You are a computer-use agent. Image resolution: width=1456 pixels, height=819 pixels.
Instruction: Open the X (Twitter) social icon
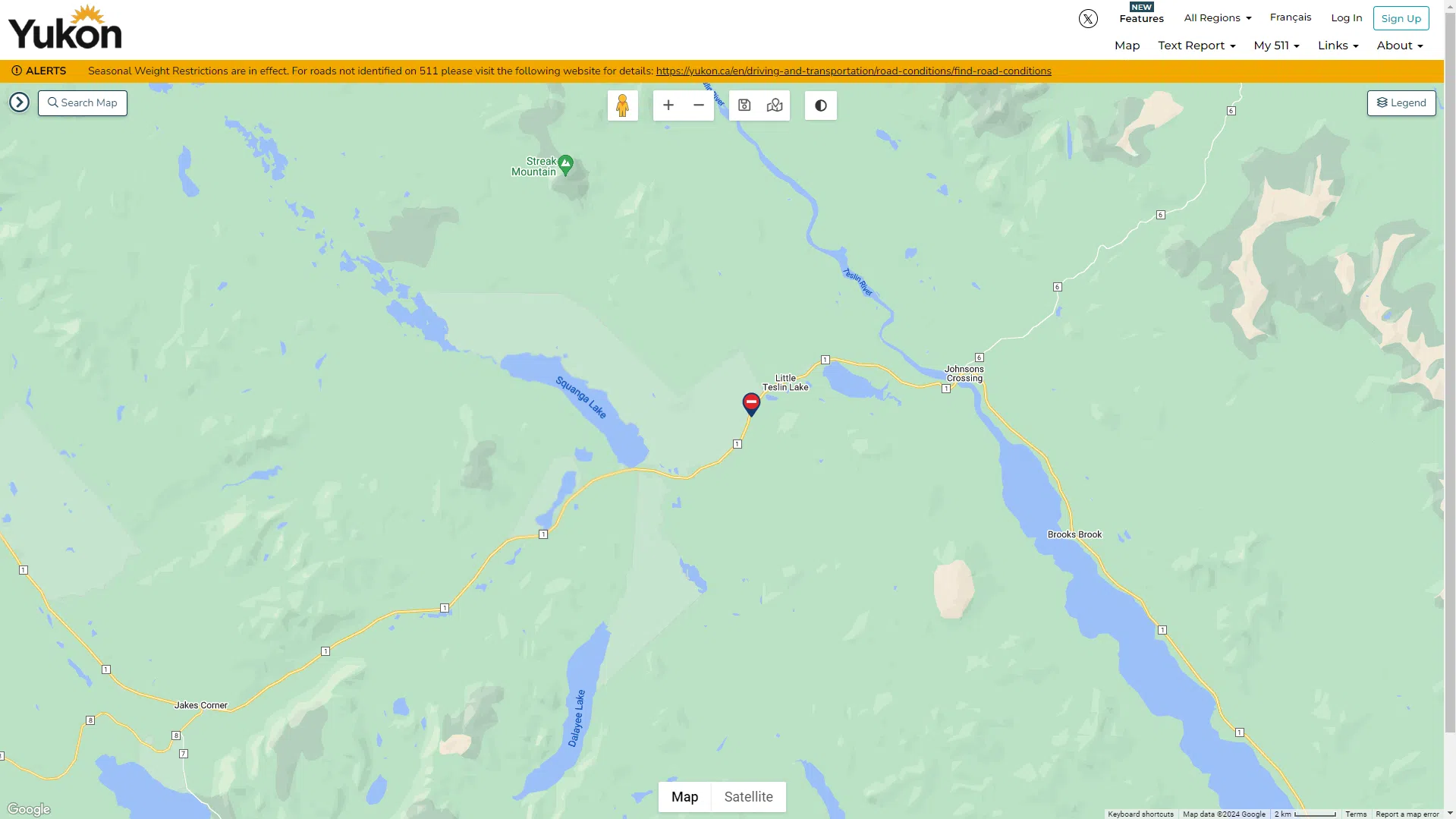point(1088,19)
